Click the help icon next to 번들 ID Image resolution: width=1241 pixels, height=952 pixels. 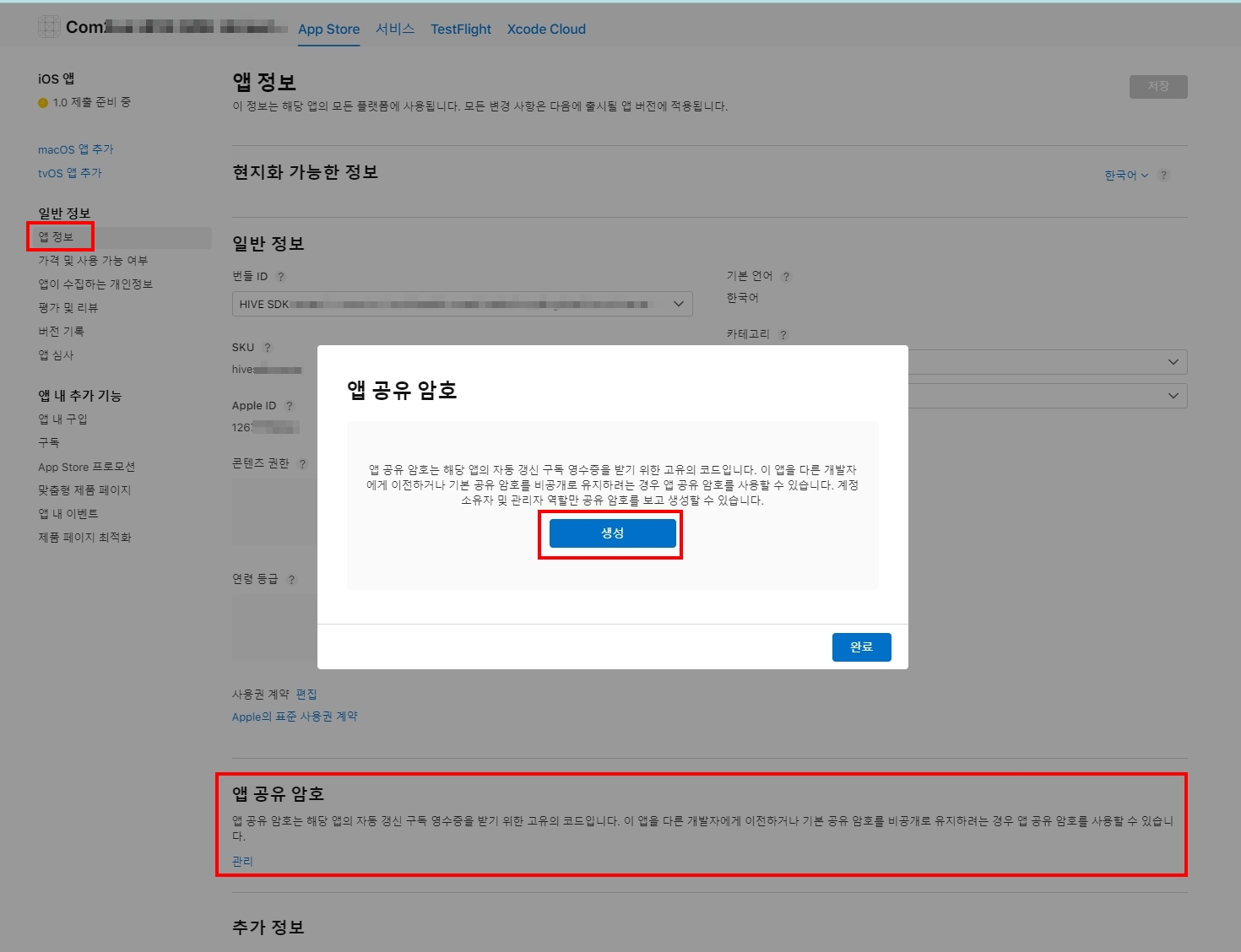point(281,277)
